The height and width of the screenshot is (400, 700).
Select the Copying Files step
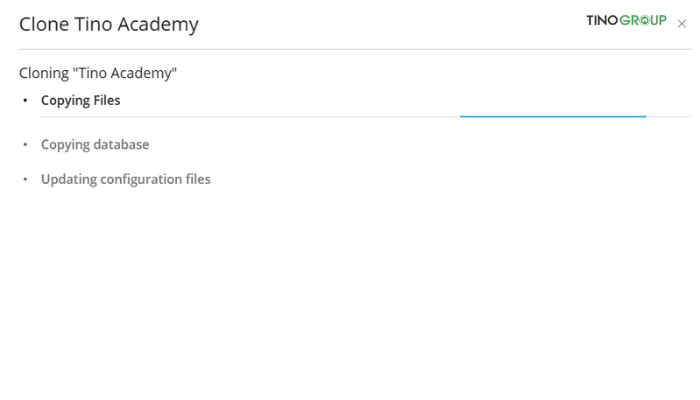[x=80, y=100]
